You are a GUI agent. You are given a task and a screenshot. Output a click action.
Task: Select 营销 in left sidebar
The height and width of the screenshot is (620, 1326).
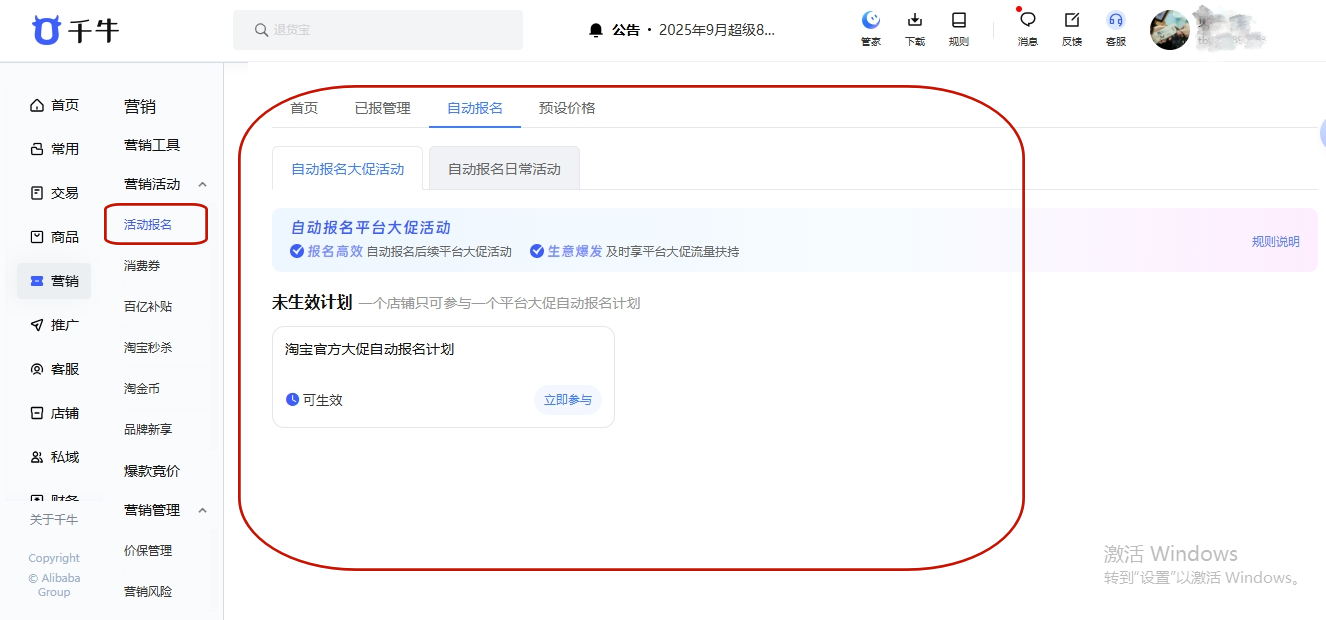click(54, 281)
